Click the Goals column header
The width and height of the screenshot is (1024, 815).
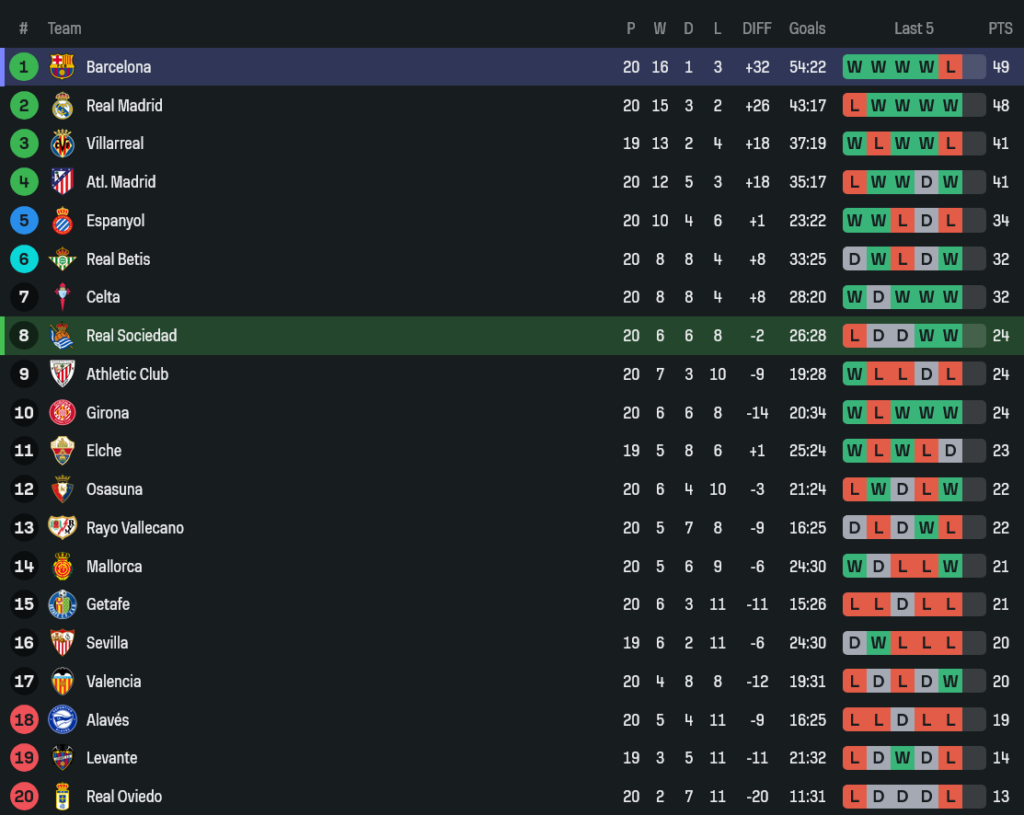tap(807, 28)
